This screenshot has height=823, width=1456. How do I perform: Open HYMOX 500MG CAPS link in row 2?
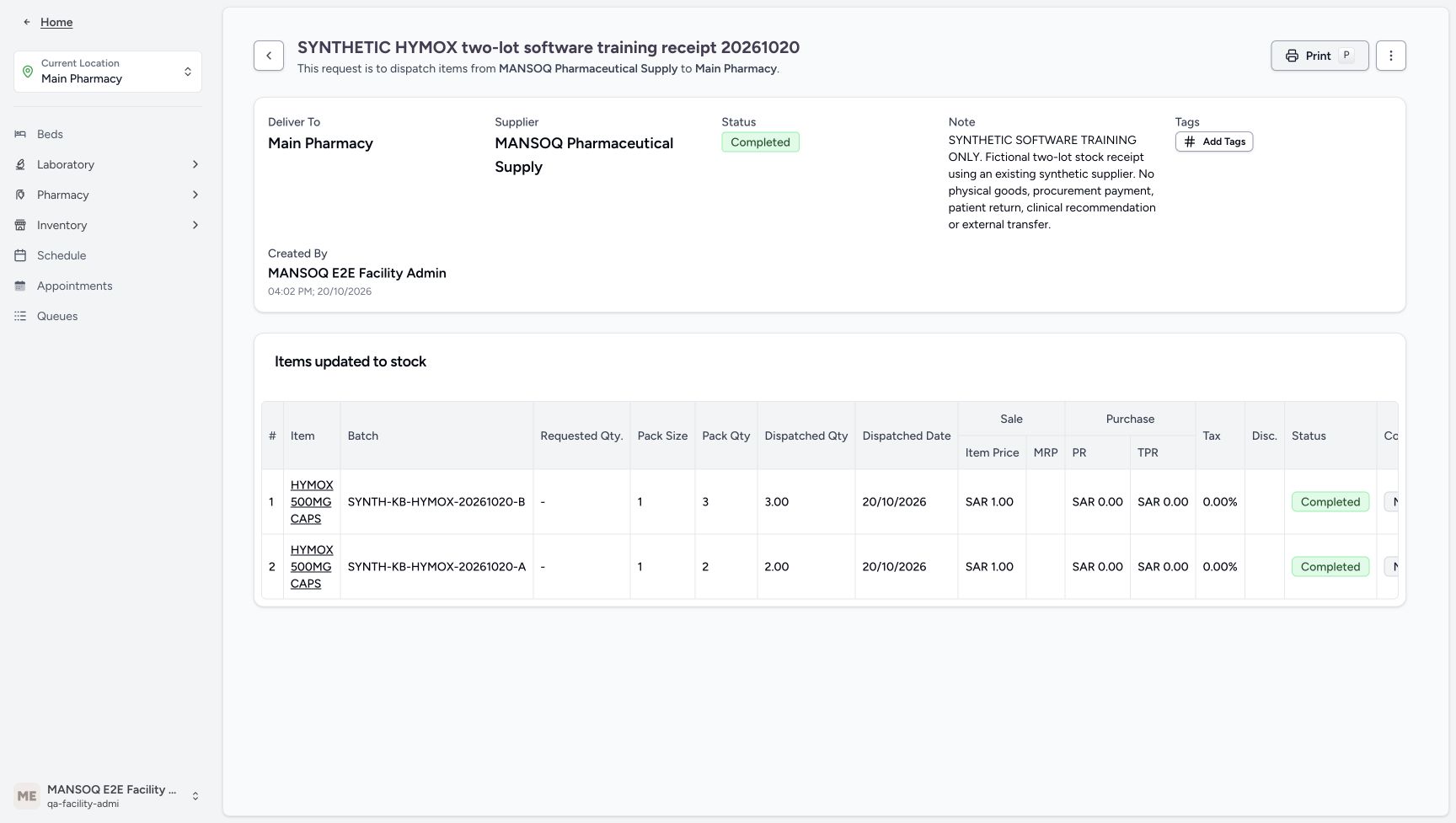point(312,567)
